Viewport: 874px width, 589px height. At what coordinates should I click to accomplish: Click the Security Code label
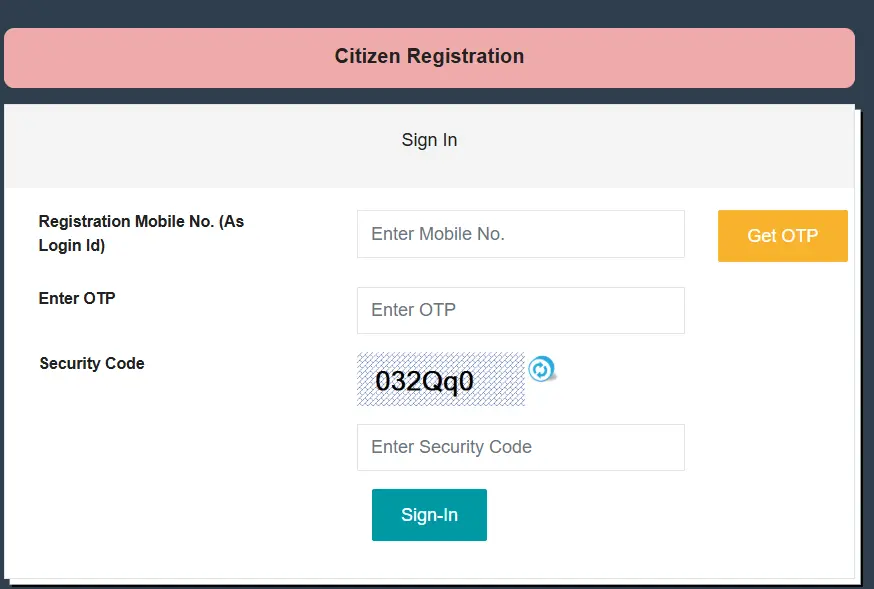(x=92, y=363)
